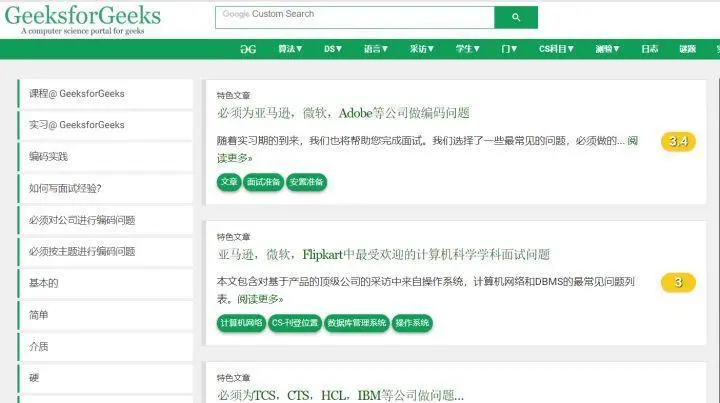Screen dimensions: 720x403
Task: Select 必须对公司进行编码问题 sidebar item
Action: [105, 220]
